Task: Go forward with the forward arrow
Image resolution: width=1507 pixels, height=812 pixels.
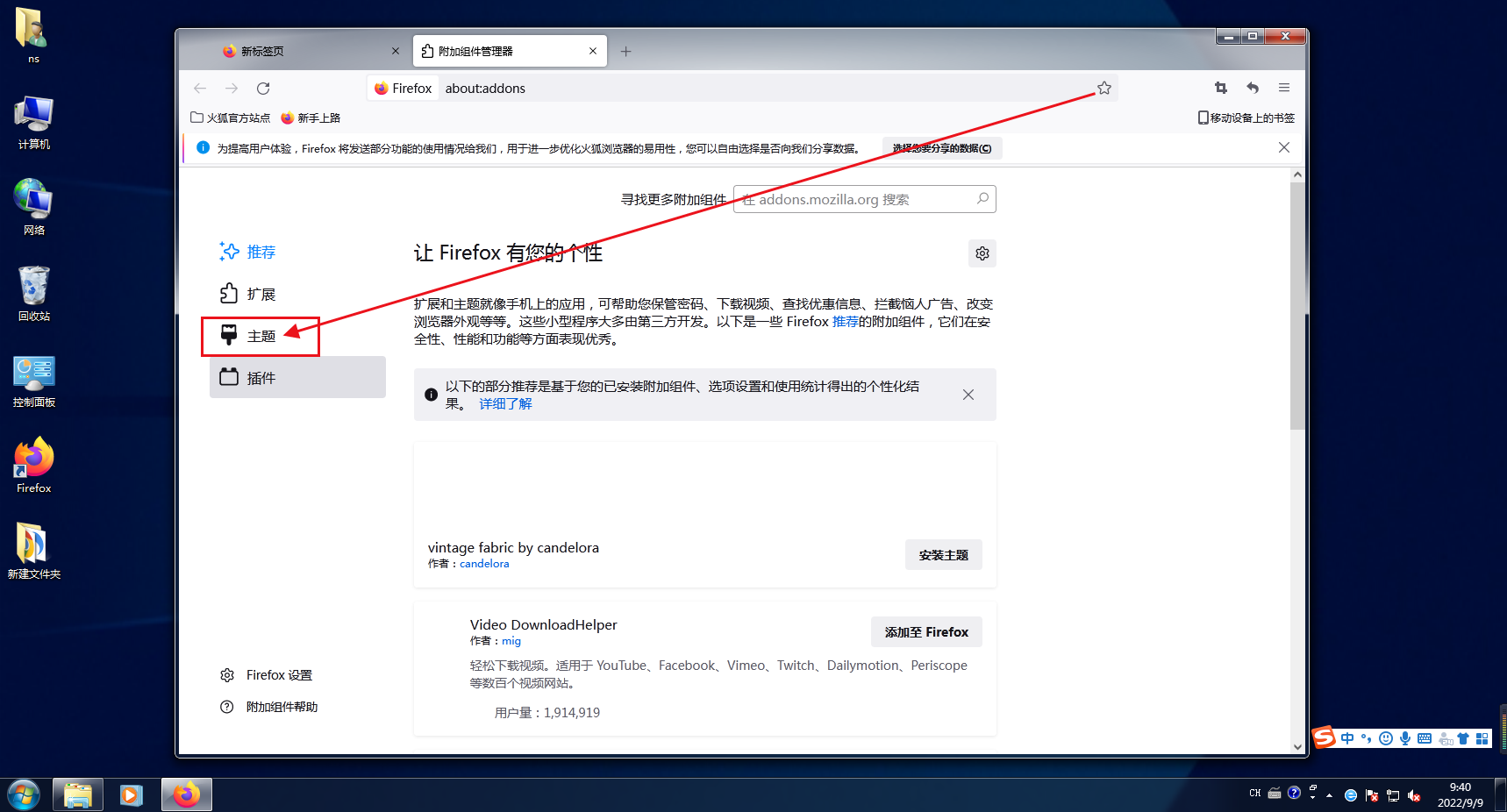Action: tap(232, 88)
